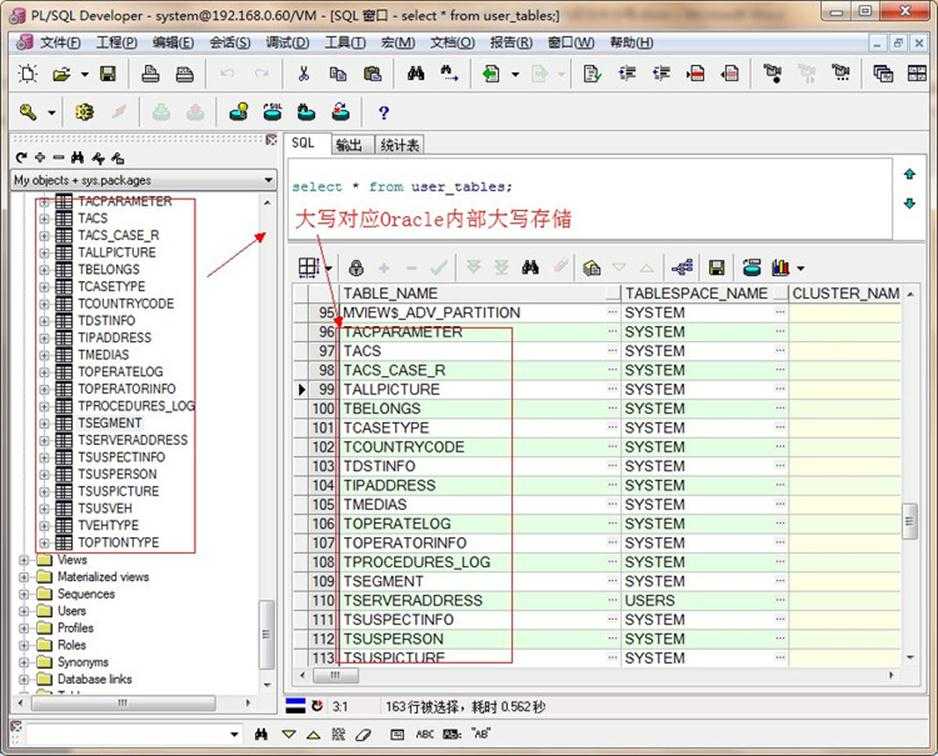
Task: Click the eraser icon in bottom search bar
Action: 363,734
